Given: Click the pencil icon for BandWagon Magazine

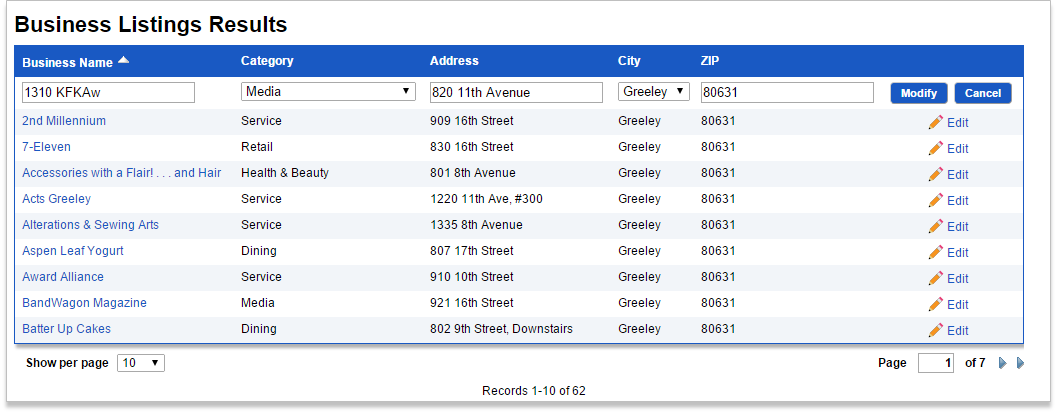Looking at the screenshot, I should click(935, 304).
